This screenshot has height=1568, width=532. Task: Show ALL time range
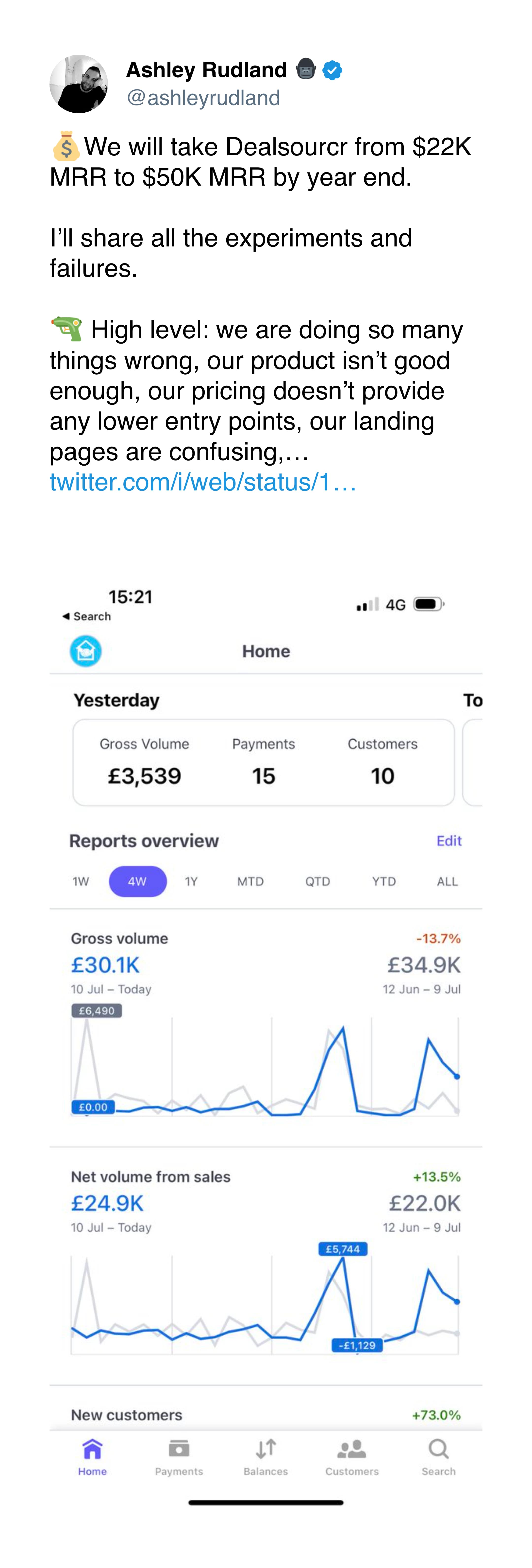[x=448, y=881]
